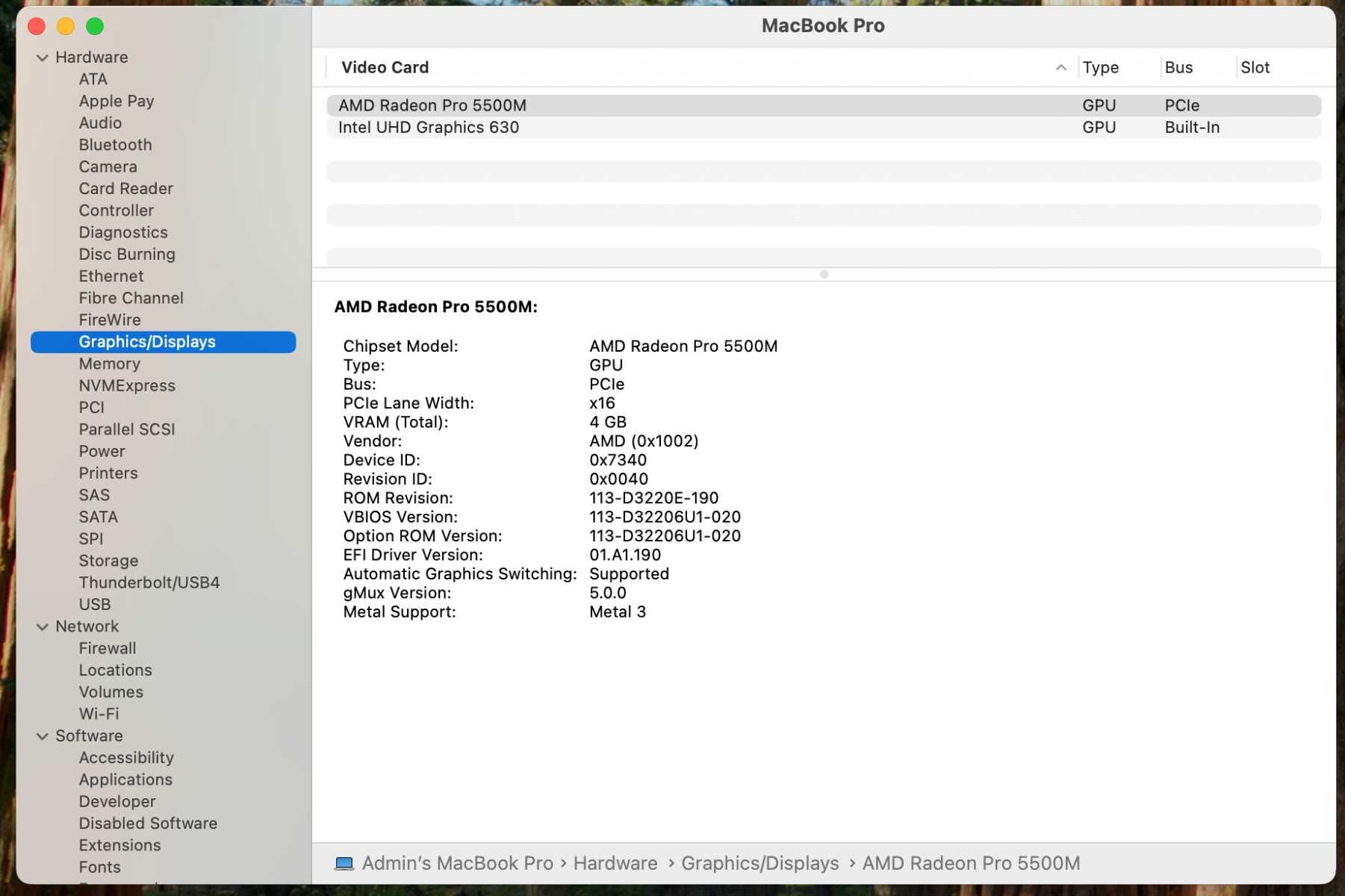This screenshot has width=1345, height=896.
Task: Open Controller section
Action: [x=116, y=211]
